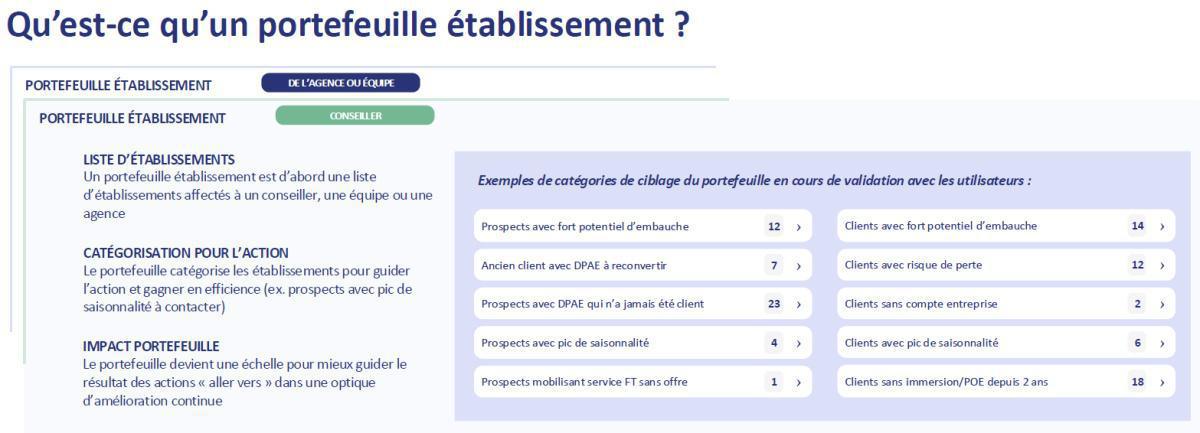The height and width of the screenshot is (433, 1200).
Task: Open chevron for Clients sans immersion/POE depuis 2 ans
Action: 1162,382
